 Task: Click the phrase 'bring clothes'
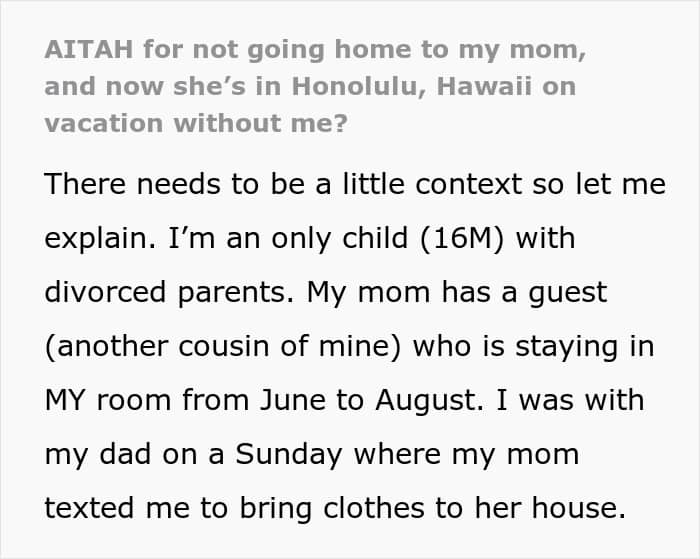pos(332,509)
